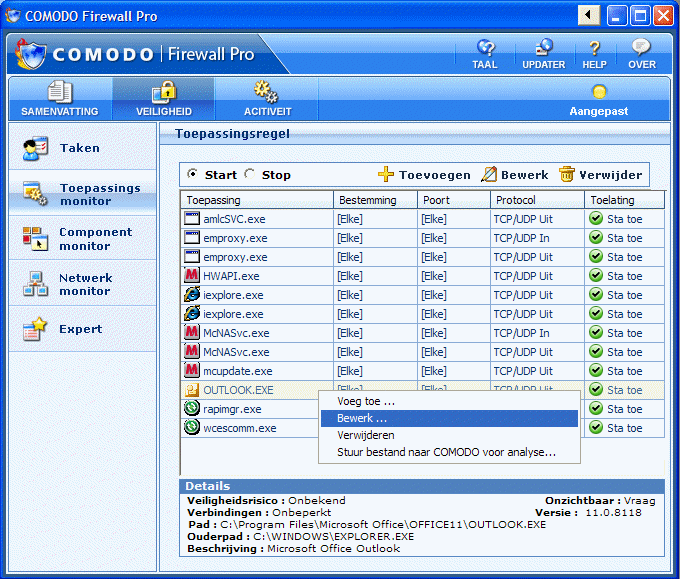Switch to the ACITIVEIT tab
This screenshot has width=680, height=579.
pyautogui.click(x=267, y=99)
